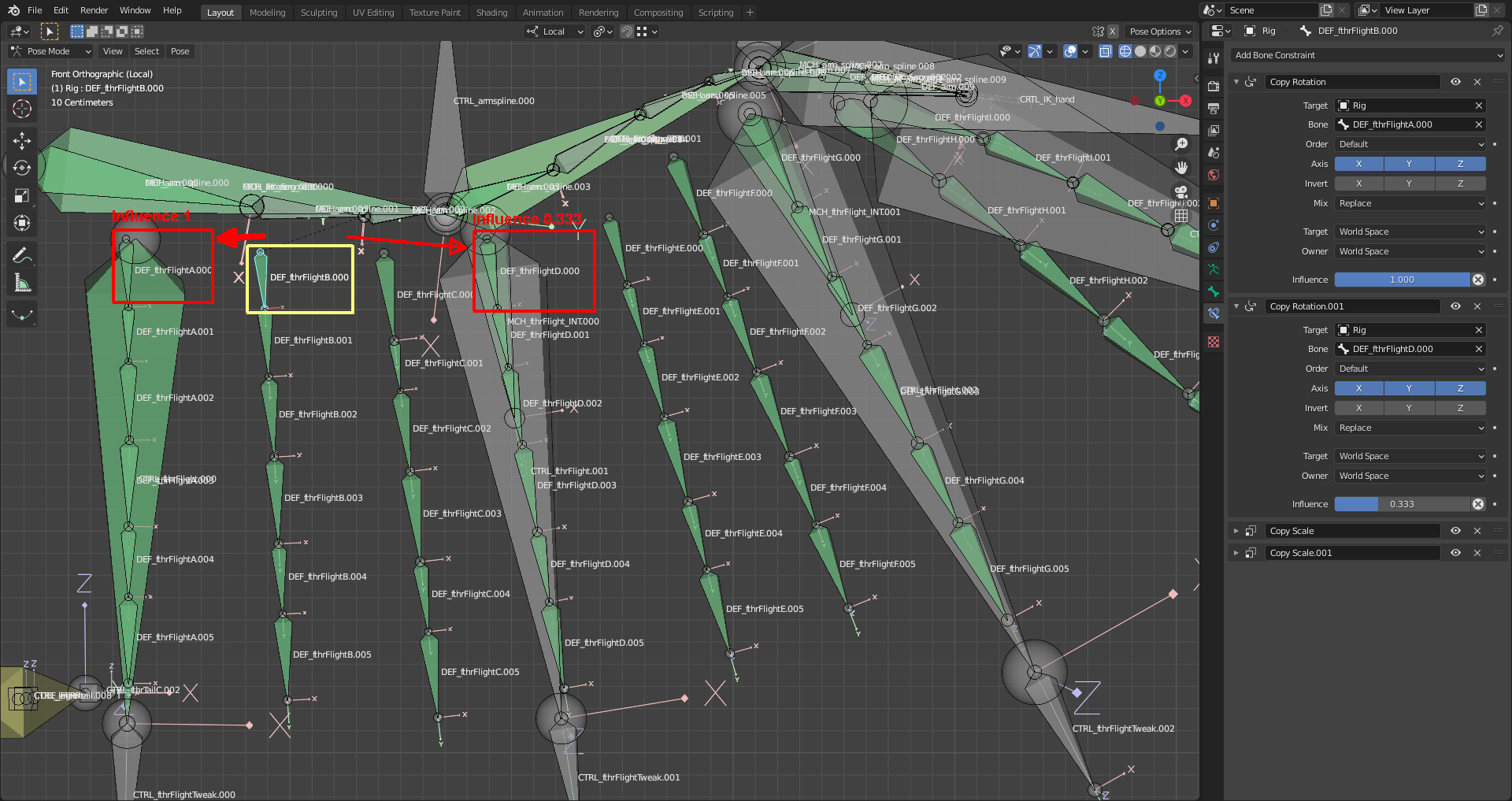Select the Rotate tool

[21, 168]
